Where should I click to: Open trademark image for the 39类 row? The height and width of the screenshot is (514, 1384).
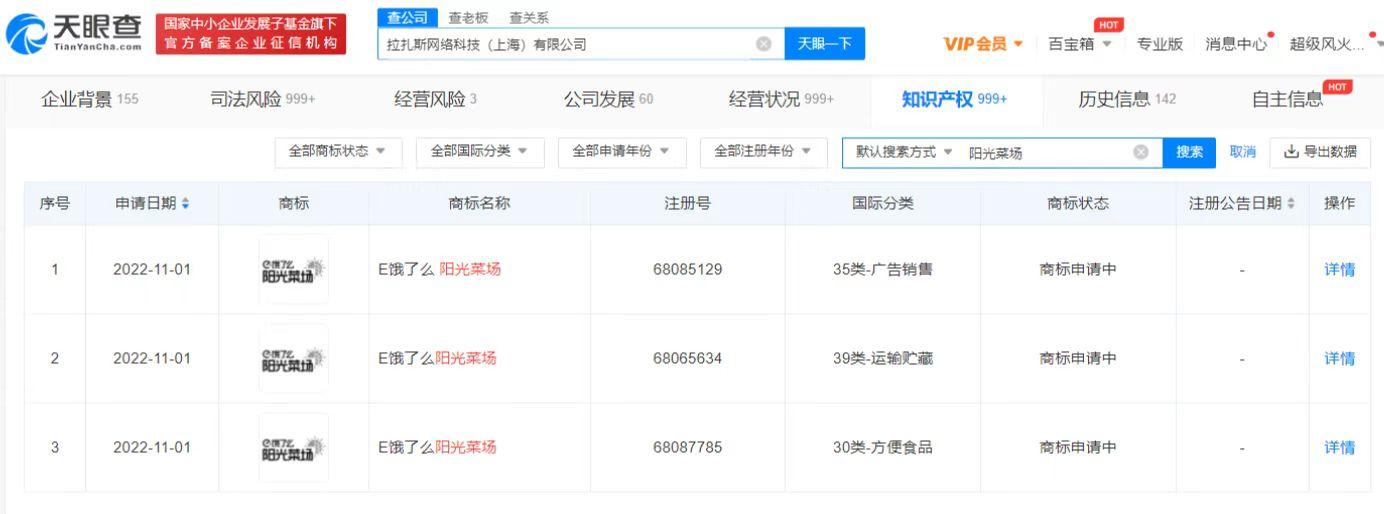point(293,358)
